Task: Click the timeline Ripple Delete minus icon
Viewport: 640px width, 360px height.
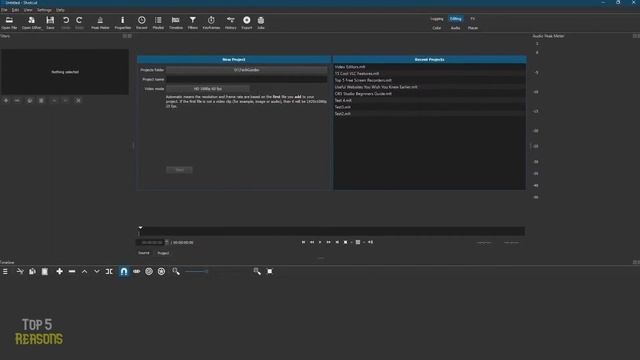Action: click(x=72, y=271)
